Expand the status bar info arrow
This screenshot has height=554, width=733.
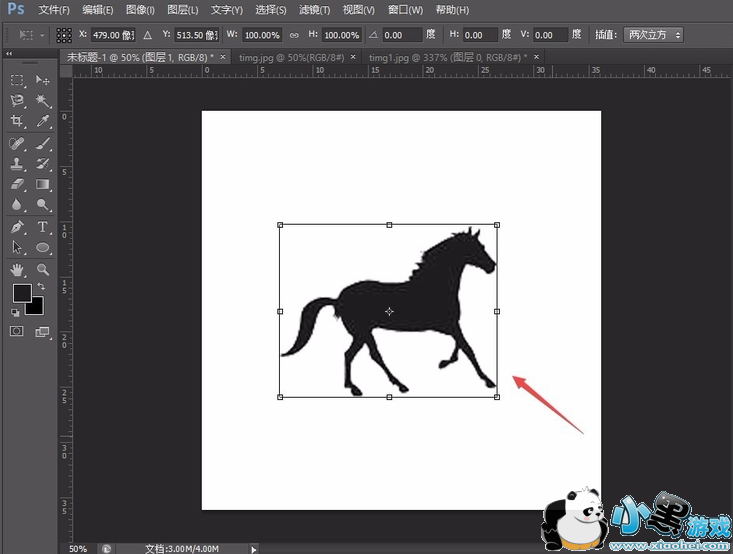[x=254, y=549]
